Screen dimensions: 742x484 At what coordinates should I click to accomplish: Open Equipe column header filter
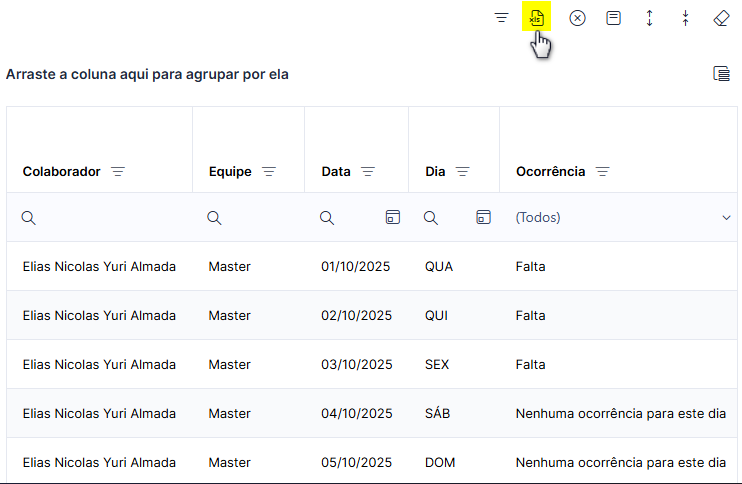point(269,171)
